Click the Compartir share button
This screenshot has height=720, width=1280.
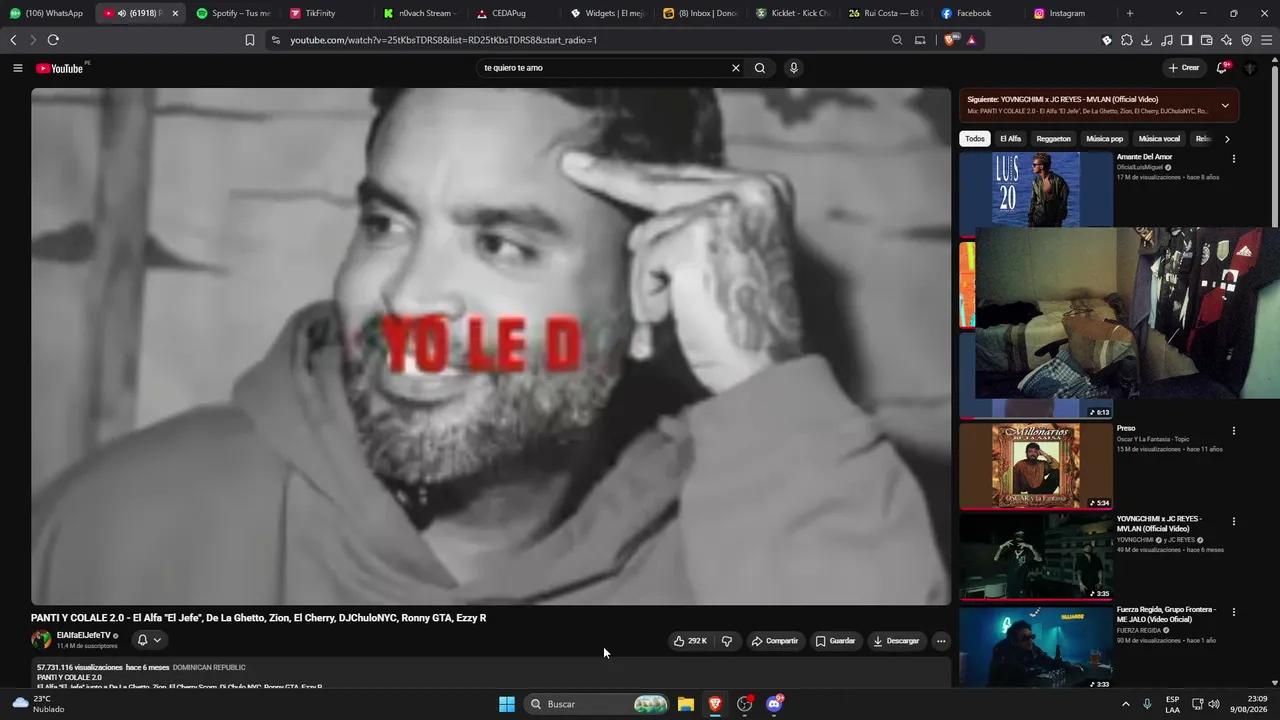tap(775, 641)
